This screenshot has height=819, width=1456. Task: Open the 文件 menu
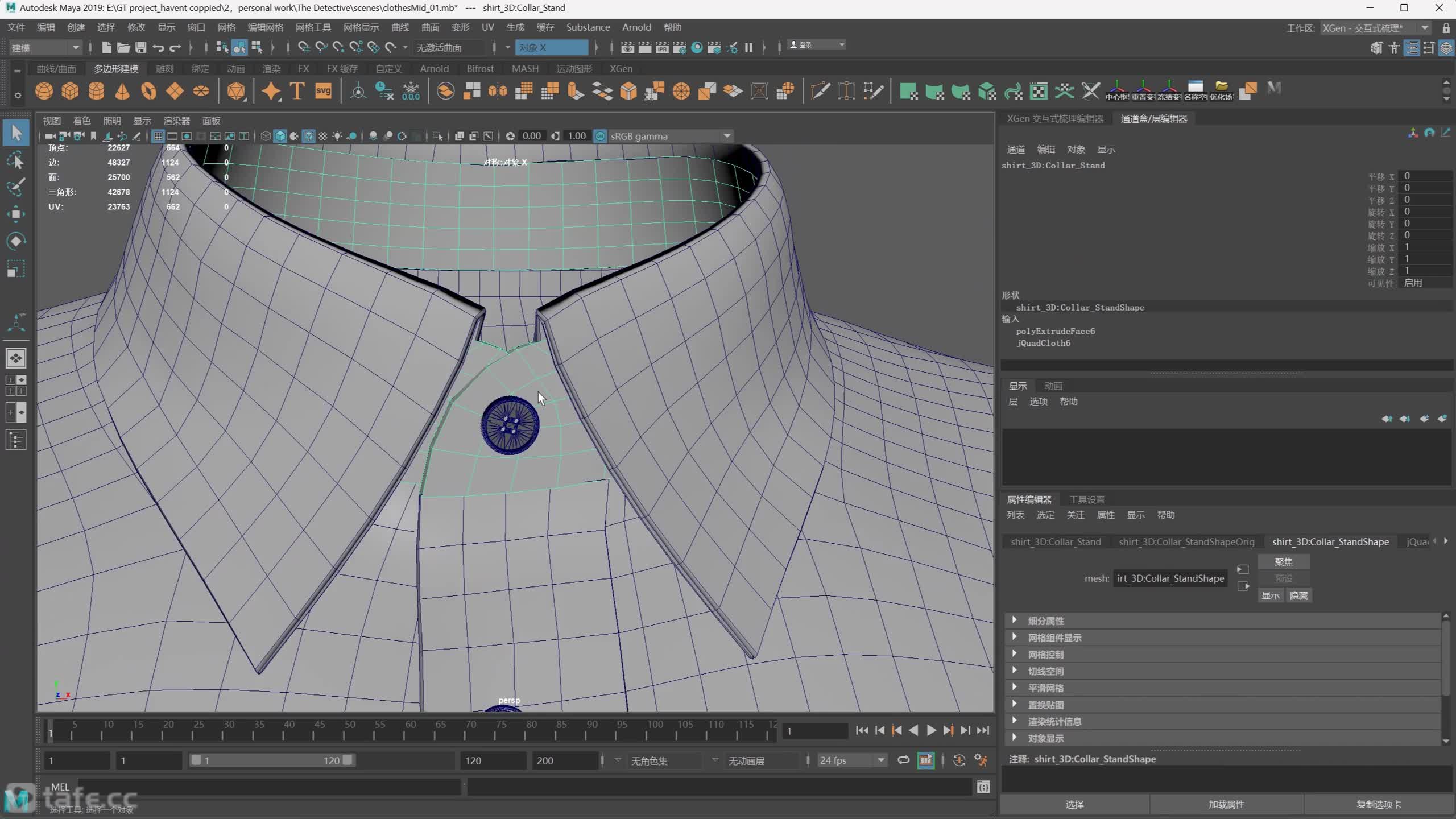click(16, 27)
